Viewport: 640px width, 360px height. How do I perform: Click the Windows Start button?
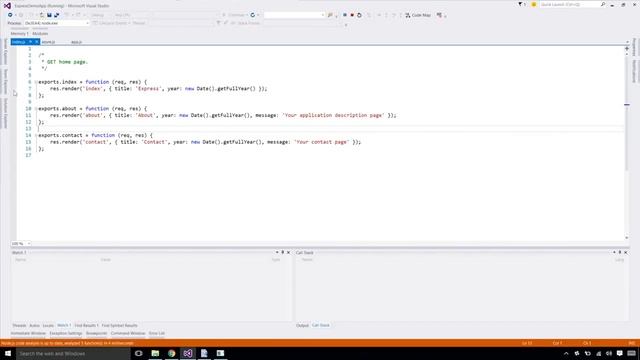(8, 353)
